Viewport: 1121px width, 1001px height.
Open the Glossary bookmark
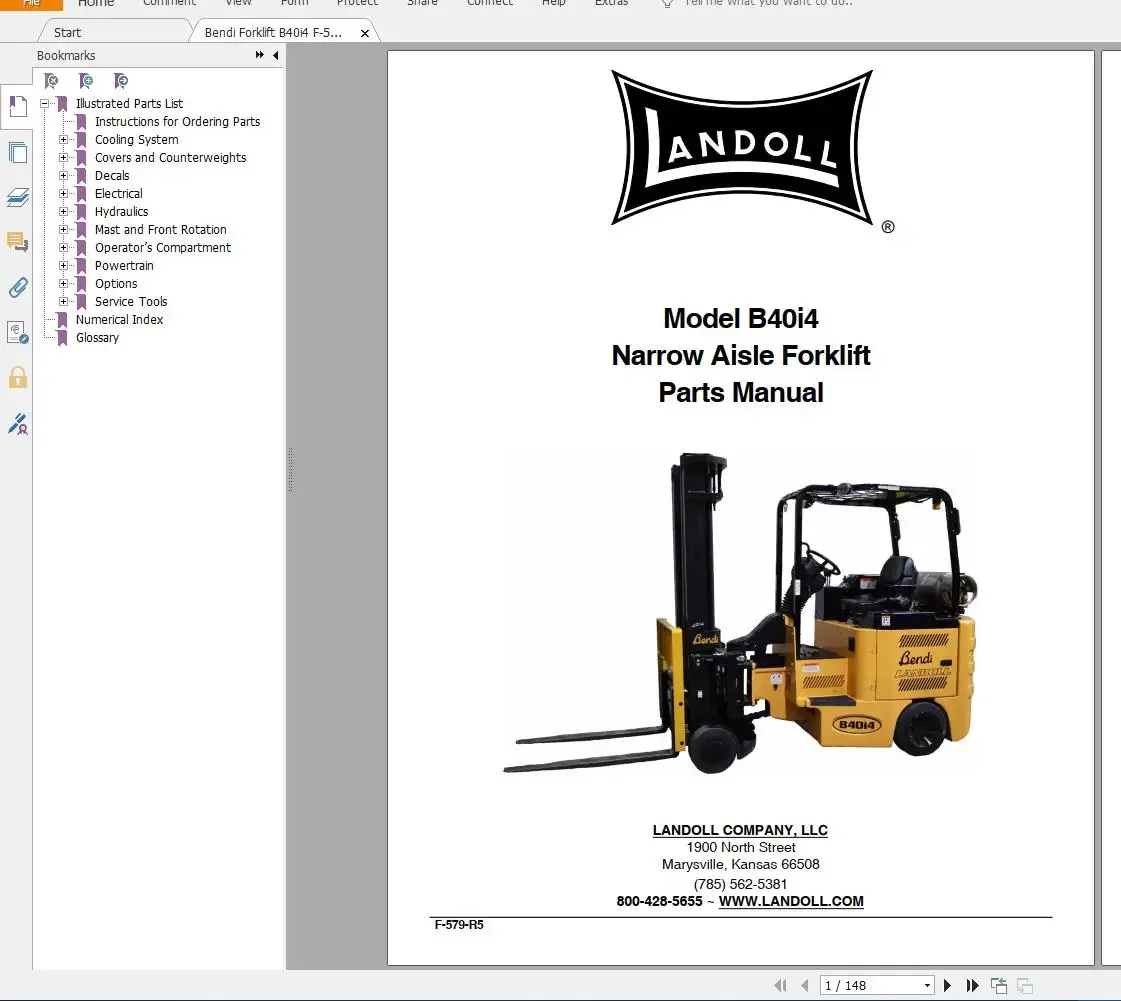pyautogui.click(x=97, y=338)
